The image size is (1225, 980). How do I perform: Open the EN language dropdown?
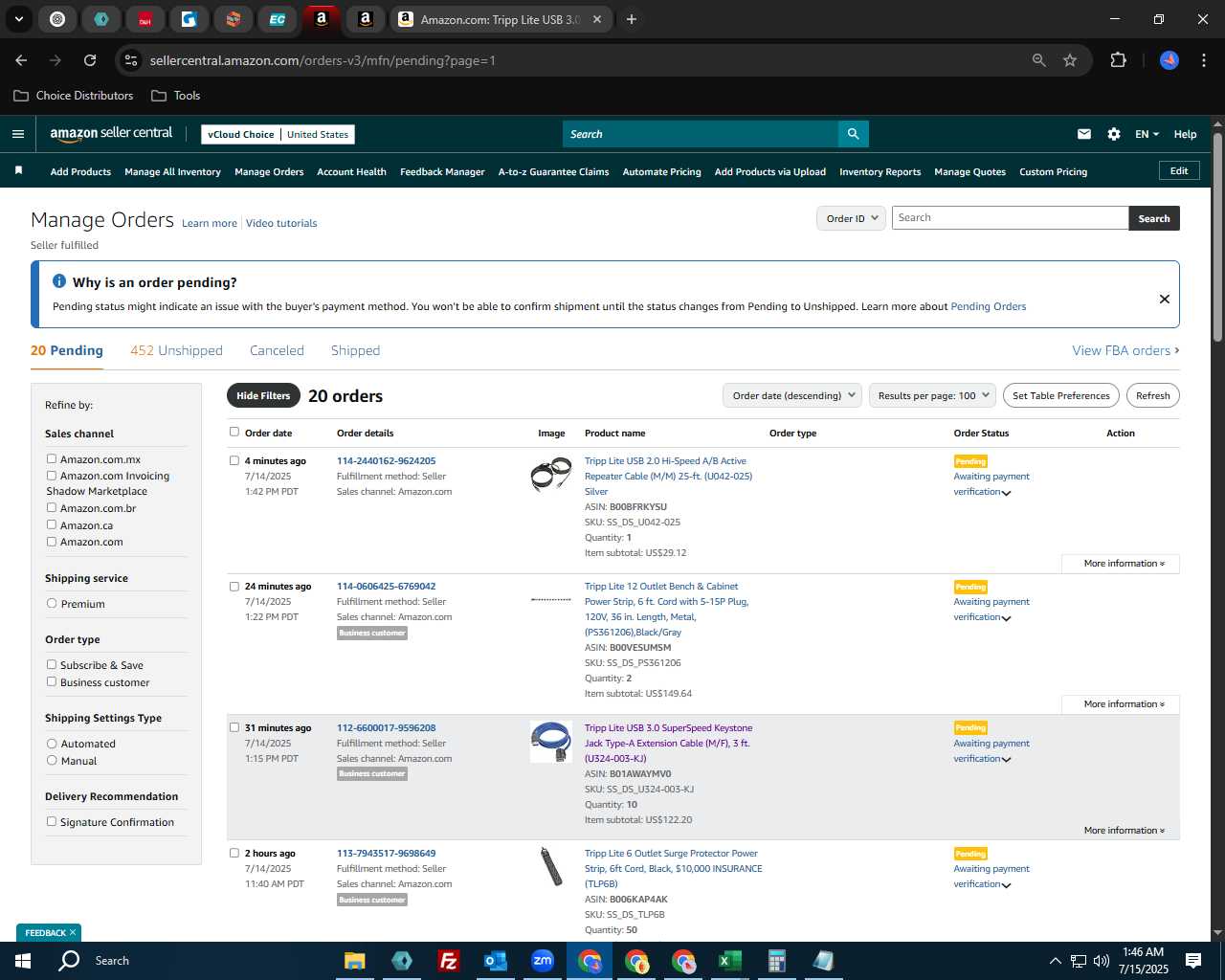click(x=1147, y=134)
